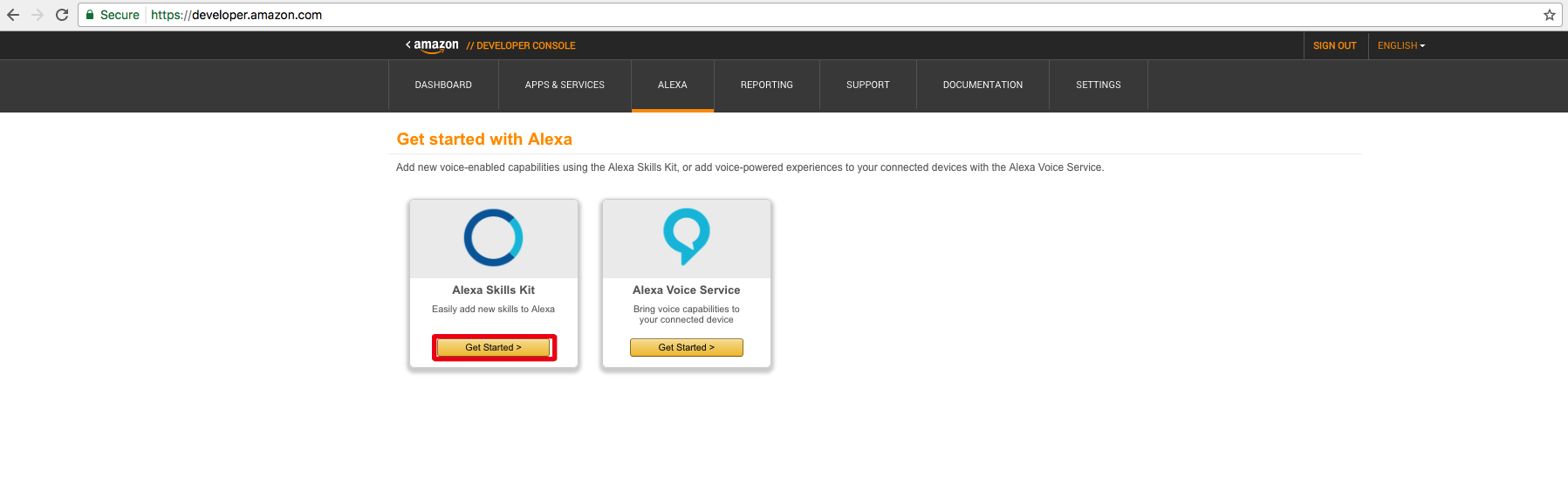Click Get Started under Alexa Voice Service
Image resolution: width=1568 pixels, height=491 pixels.
(x=687, y=347)
